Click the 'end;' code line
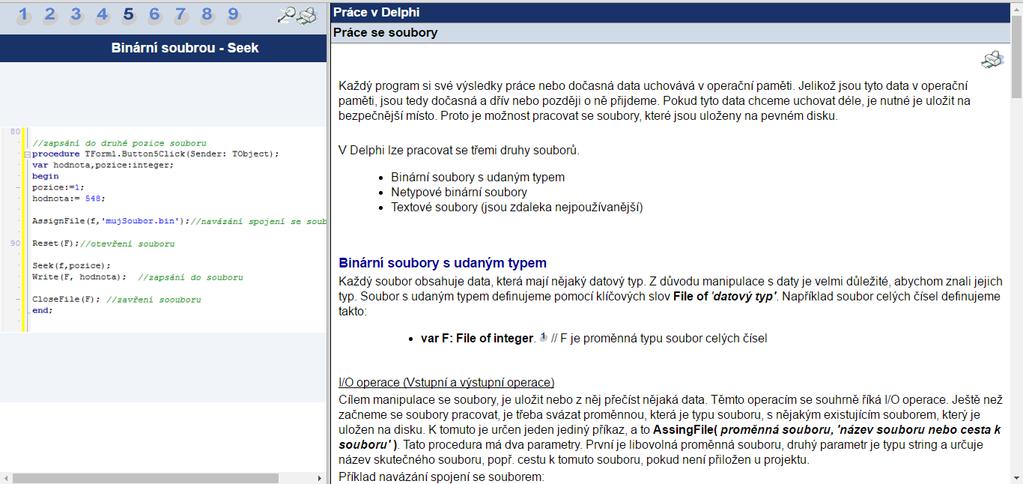 pyautogui.click(x=42, y=310)
